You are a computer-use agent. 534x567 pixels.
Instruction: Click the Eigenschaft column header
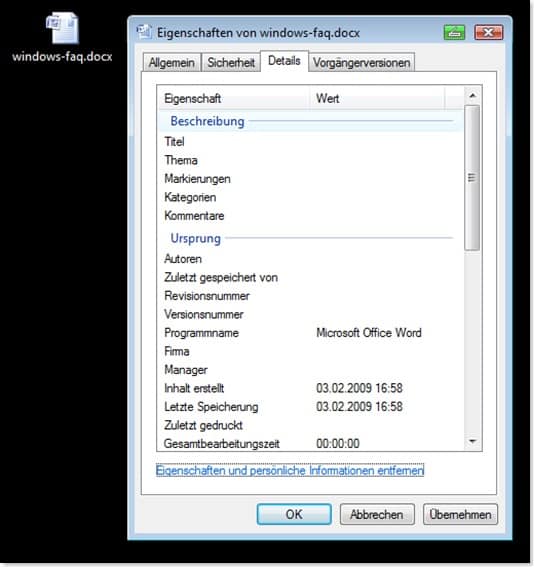234,98
